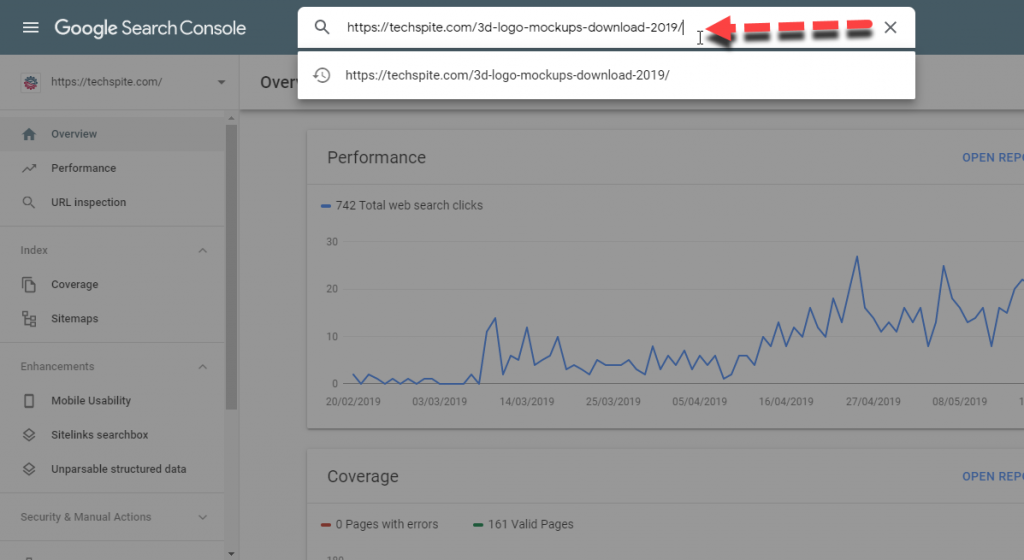Open Sitemaps in sidebar
This screenshot has height=560, width=1024.
pyautogui.click(x=112, y=319)
